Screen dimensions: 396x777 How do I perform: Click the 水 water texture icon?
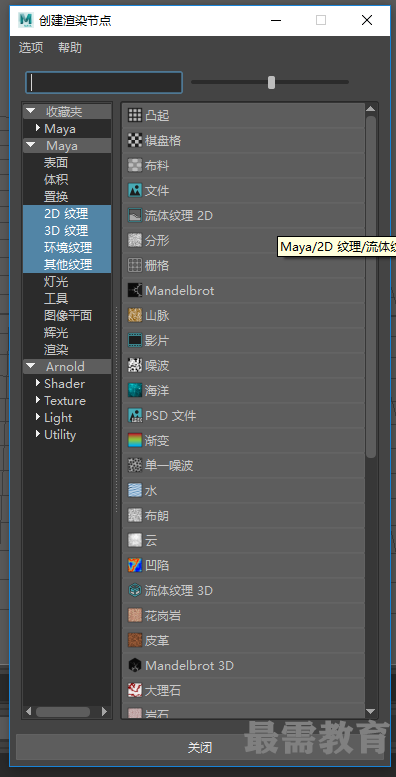(135, 491)
